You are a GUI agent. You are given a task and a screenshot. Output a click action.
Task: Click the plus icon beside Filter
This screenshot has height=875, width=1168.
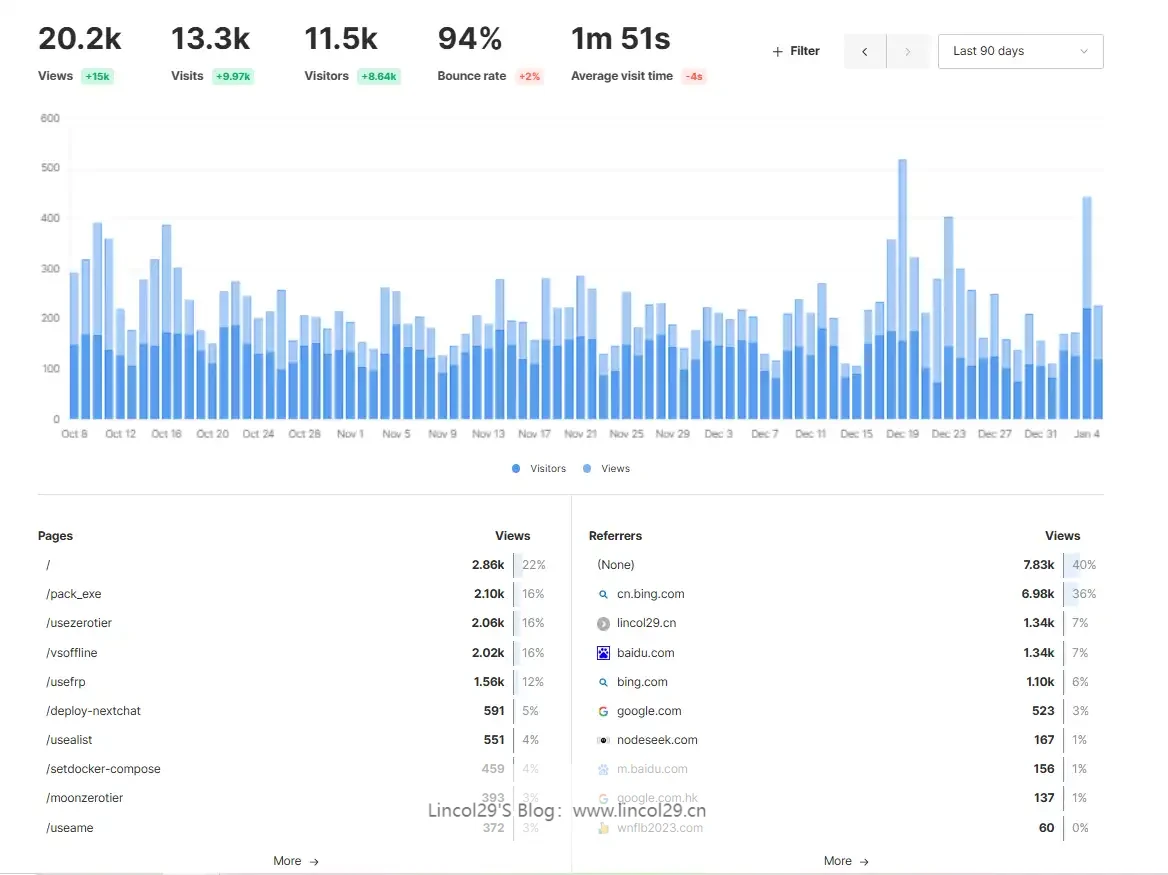pos(778,51)
